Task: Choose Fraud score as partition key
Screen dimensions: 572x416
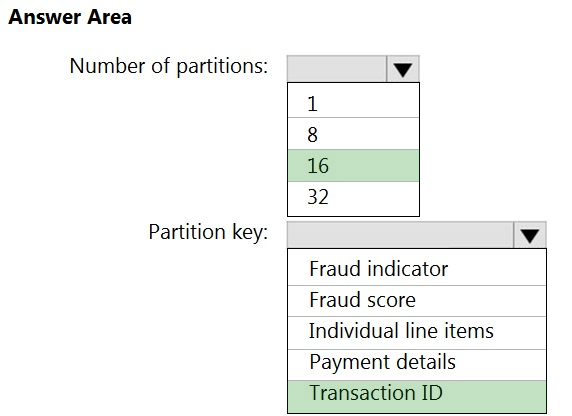Action: [417, 301]
